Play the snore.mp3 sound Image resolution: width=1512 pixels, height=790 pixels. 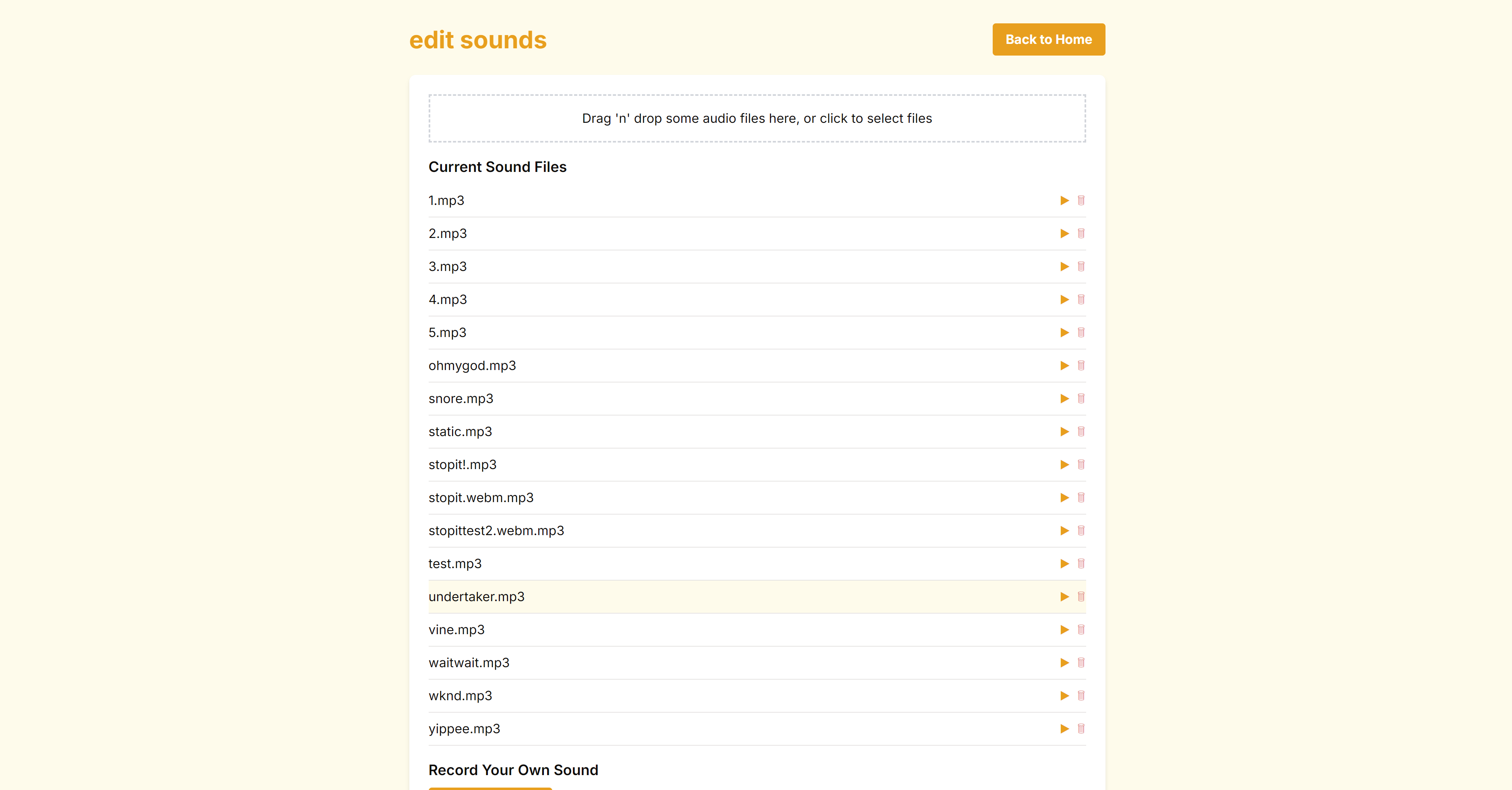pyautogui.click(x=1064, y=399)
